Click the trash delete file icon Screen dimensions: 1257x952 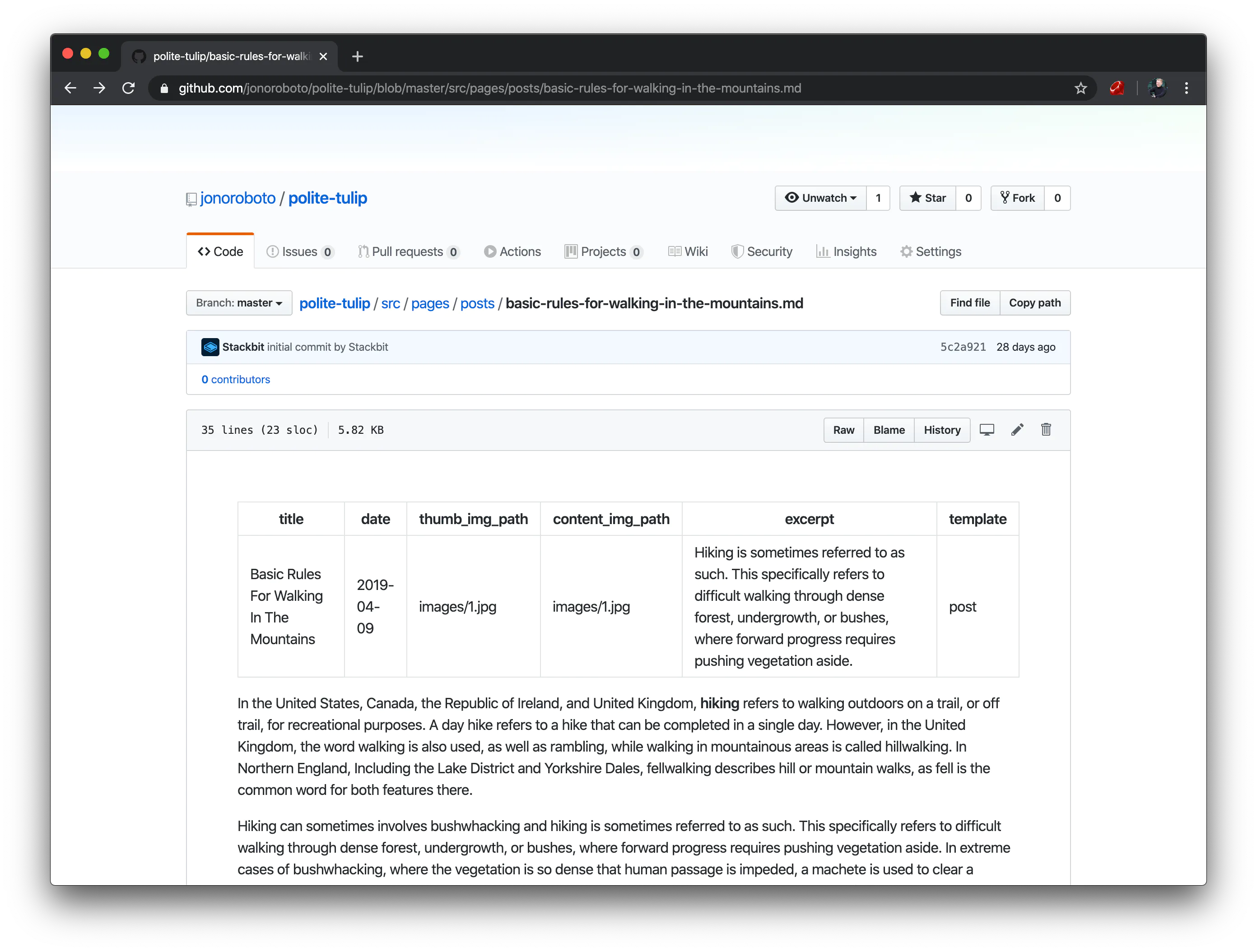tap(1046, 430)
